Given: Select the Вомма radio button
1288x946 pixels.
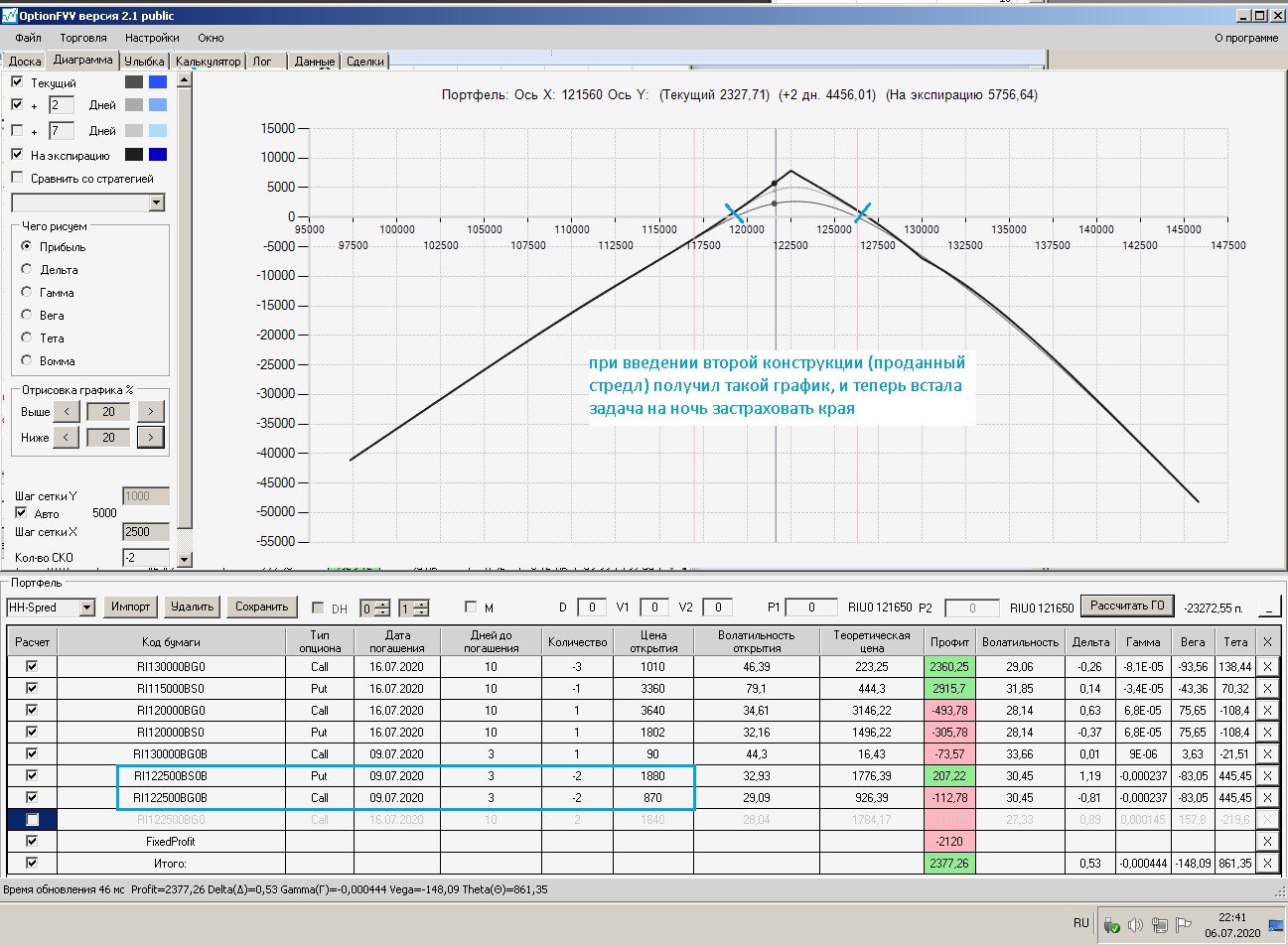Looking at the screenshot, I should pos(27,360).
